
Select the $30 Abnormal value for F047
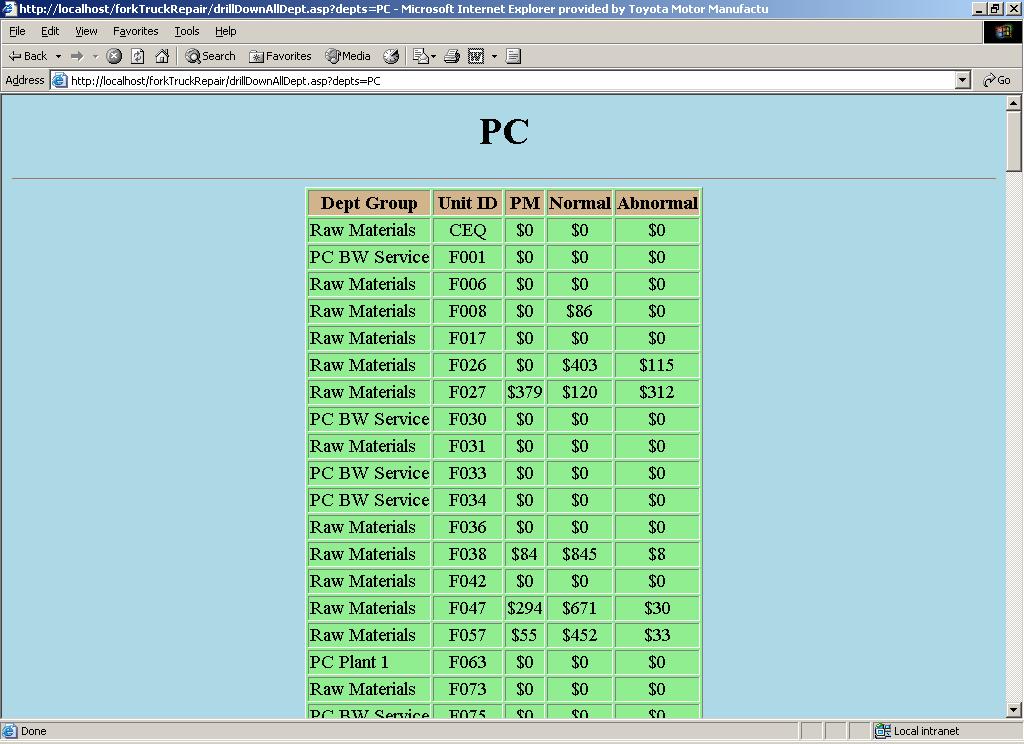click(658, 608)
